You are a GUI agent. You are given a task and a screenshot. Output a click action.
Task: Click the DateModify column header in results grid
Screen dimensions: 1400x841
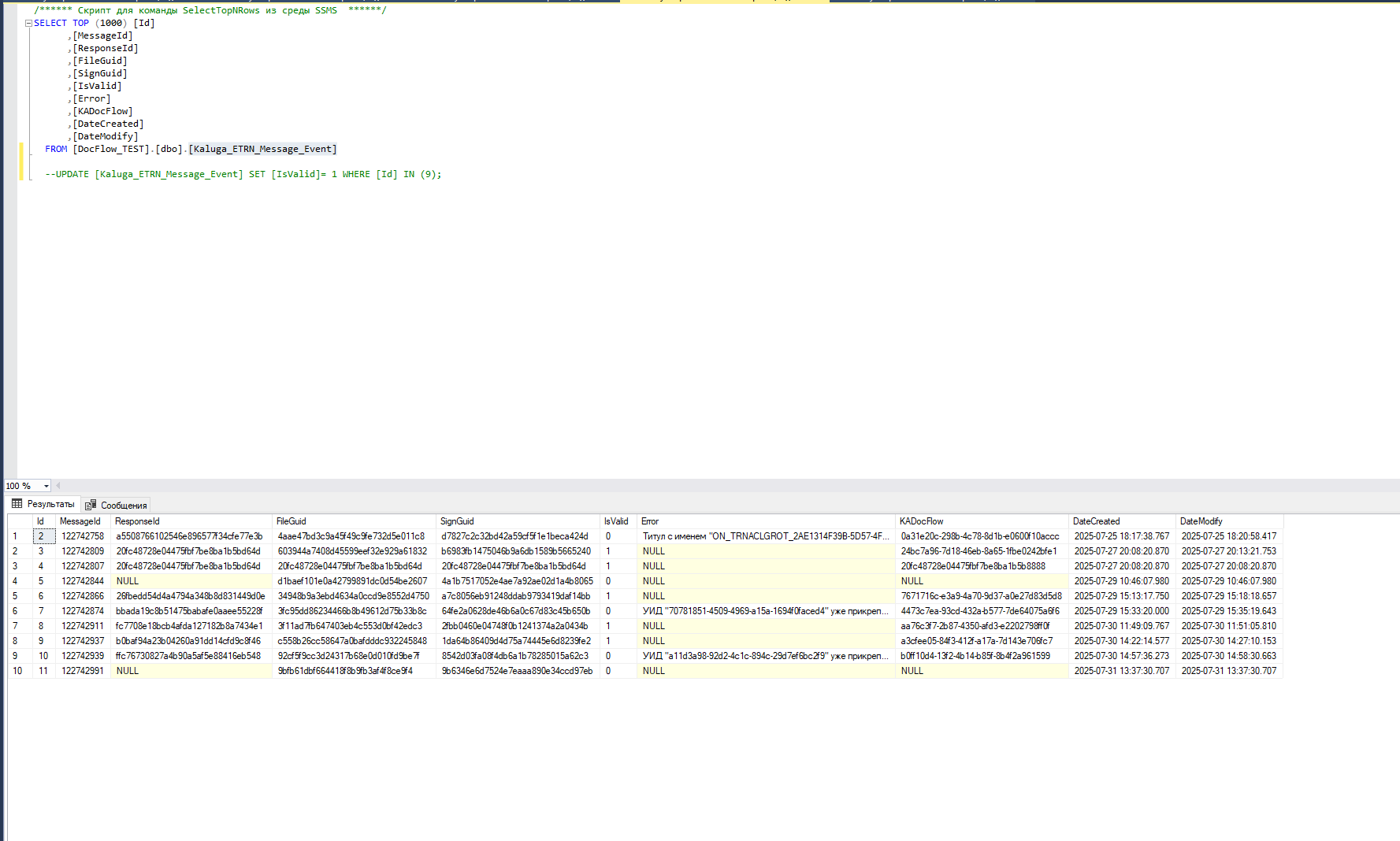[1229, 521]
